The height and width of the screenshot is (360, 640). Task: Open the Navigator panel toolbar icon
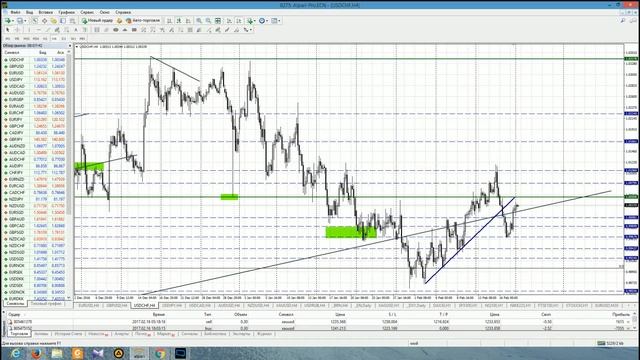pyautogui.click(x=53, y=20)
